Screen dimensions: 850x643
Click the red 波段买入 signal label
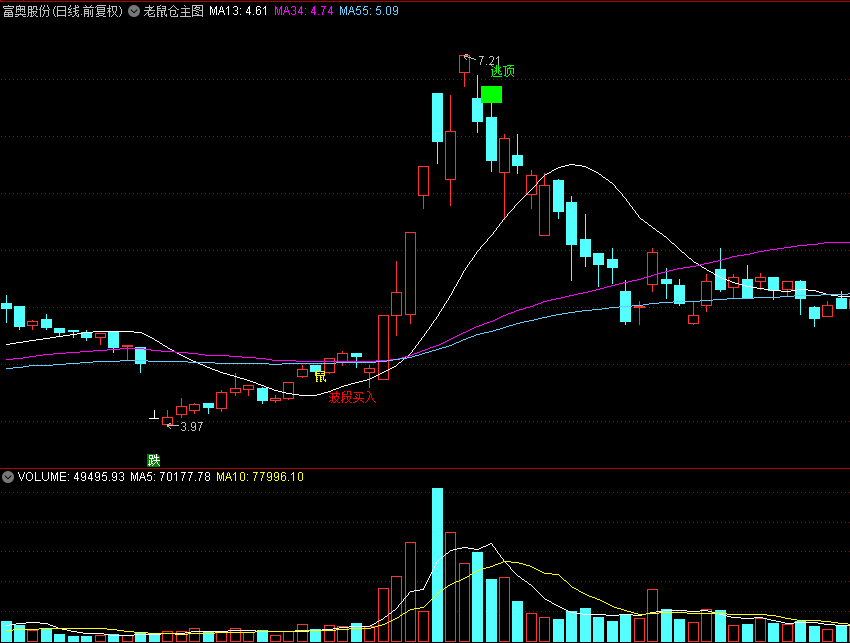(352, 397)
